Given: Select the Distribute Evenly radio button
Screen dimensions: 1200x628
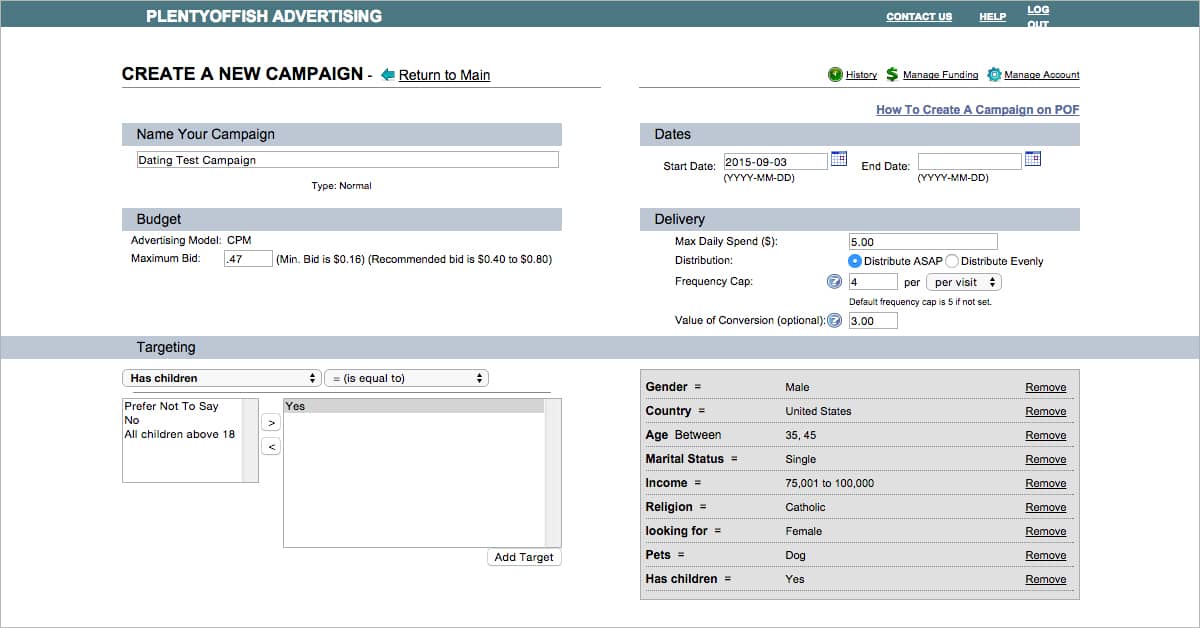Looking at the screenshot, I should tap(952, 261).
